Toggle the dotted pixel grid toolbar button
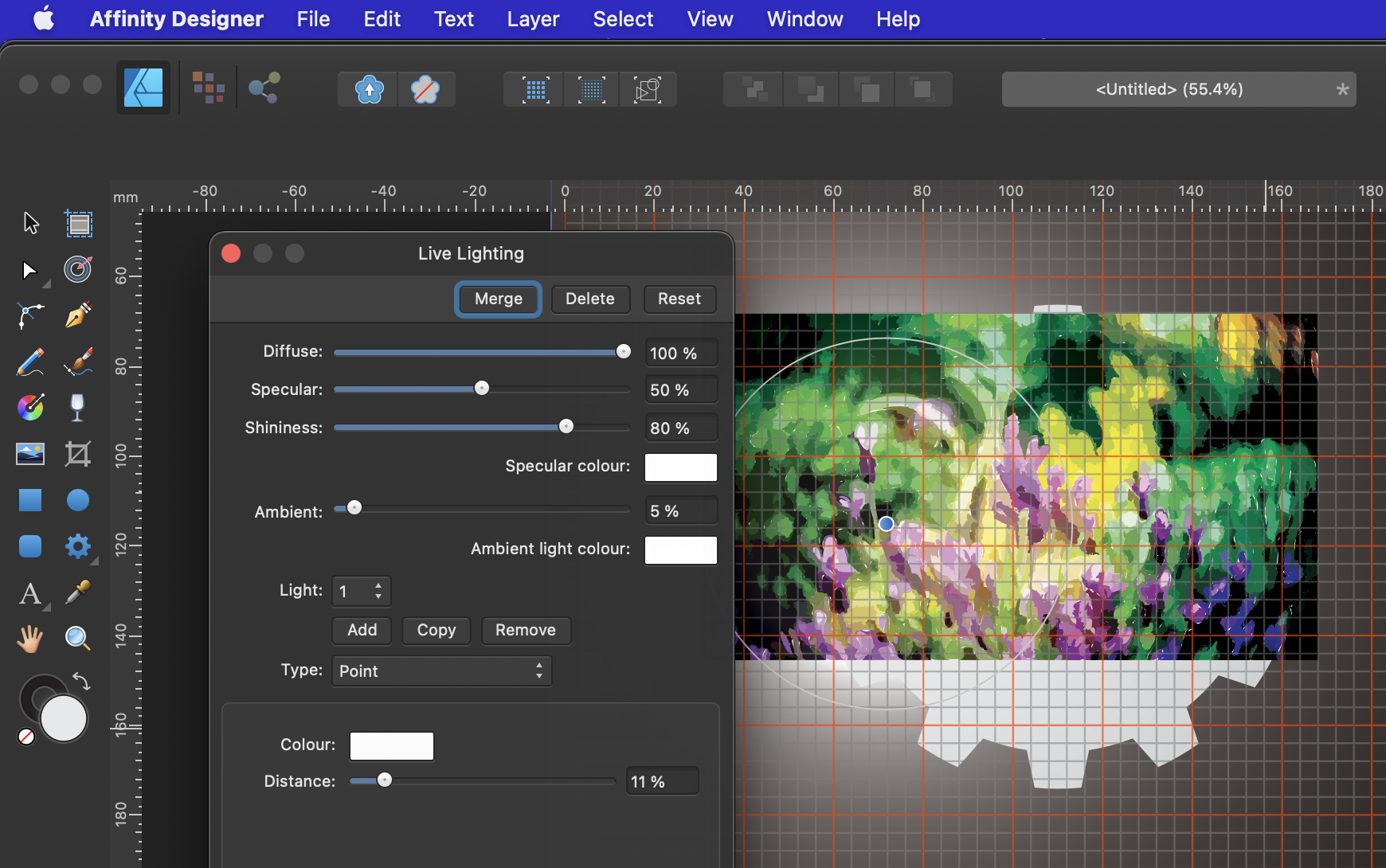The image size is (1386, 868). pyautogui.click(x=592, y=89)
